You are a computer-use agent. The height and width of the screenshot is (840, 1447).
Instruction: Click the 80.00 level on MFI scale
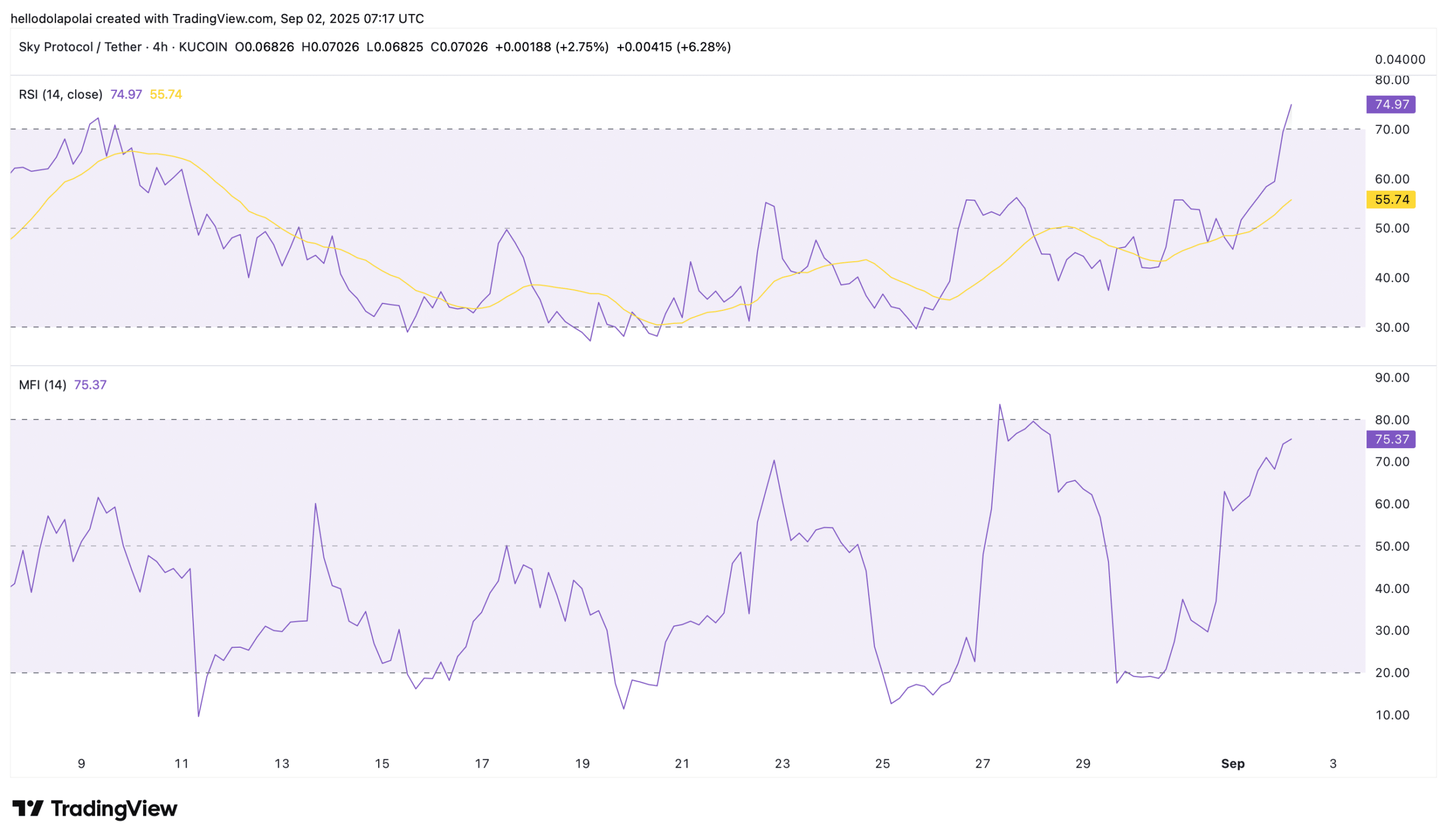pyautogui.click(x=1392, y=419)
